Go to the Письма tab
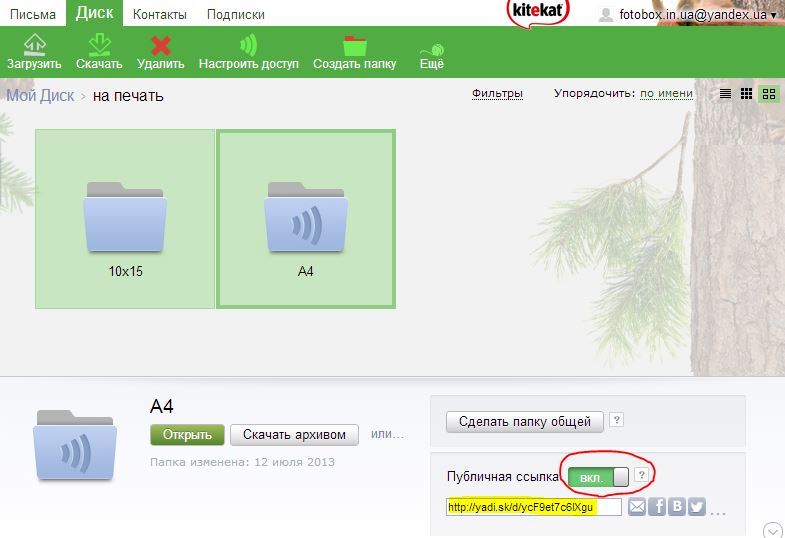This screenshot has height=538, width=785. [33, 14]
